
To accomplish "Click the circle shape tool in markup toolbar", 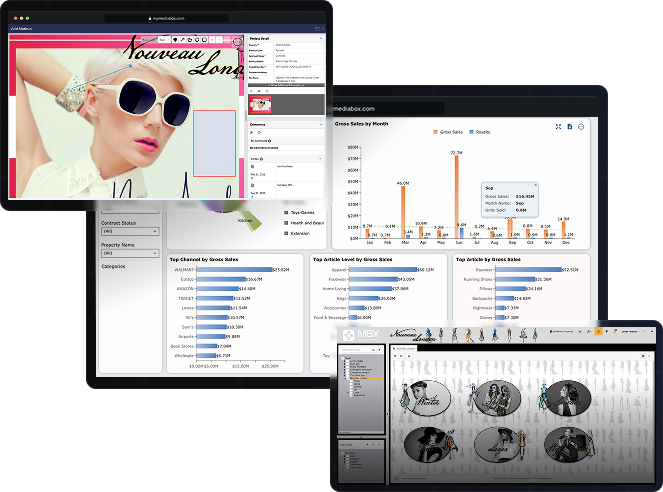I will pyautogui.click(x=197, y=40).
